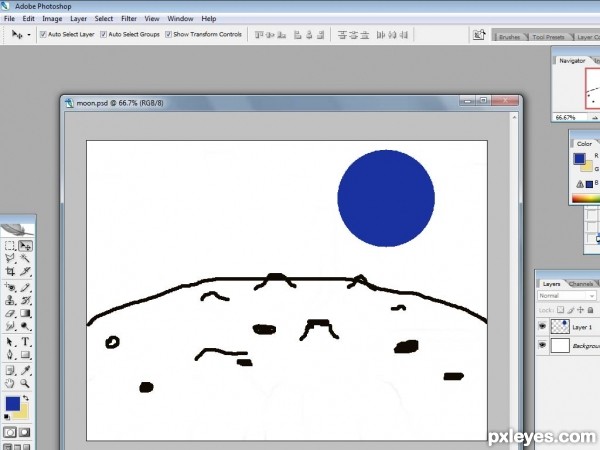Screen dimensions: 600x450
Task: Click distribute top edges icon
Action: point(342,35)
